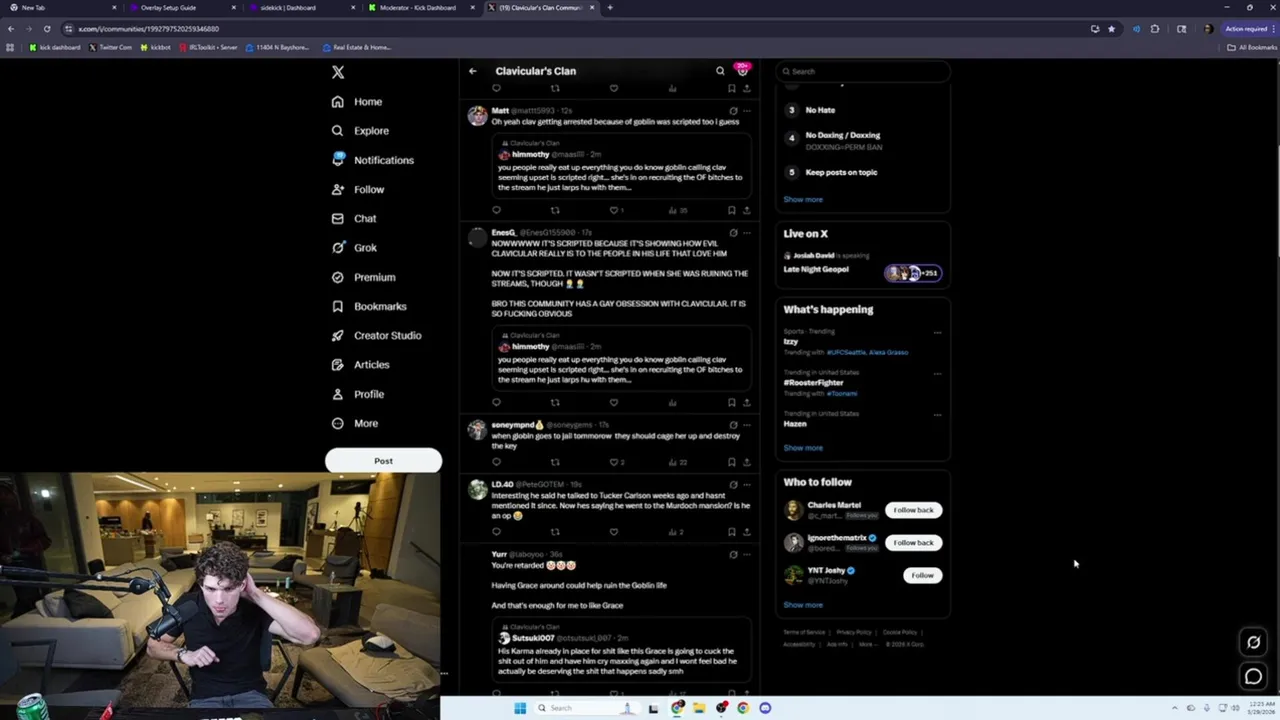This screenshot has height=720, width=1280.
Task: Open more menu on LD.40 post
Action: click(x=746, y=485)
